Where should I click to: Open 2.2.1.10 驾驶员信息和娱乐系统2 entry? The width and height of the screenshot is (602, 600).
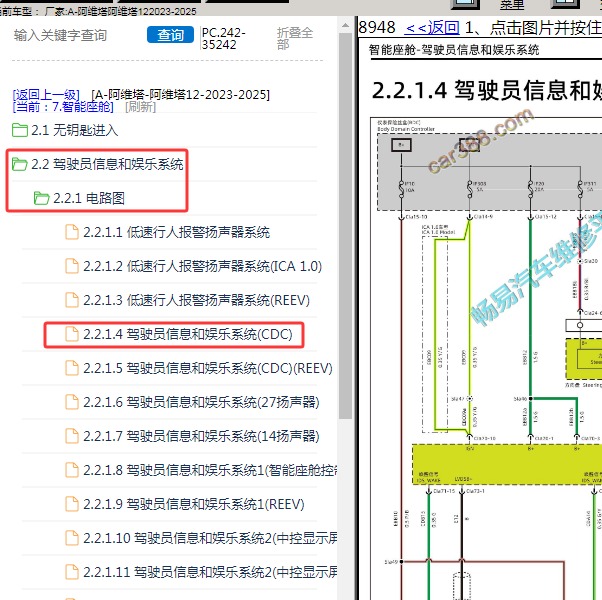(x=210, y=538)
